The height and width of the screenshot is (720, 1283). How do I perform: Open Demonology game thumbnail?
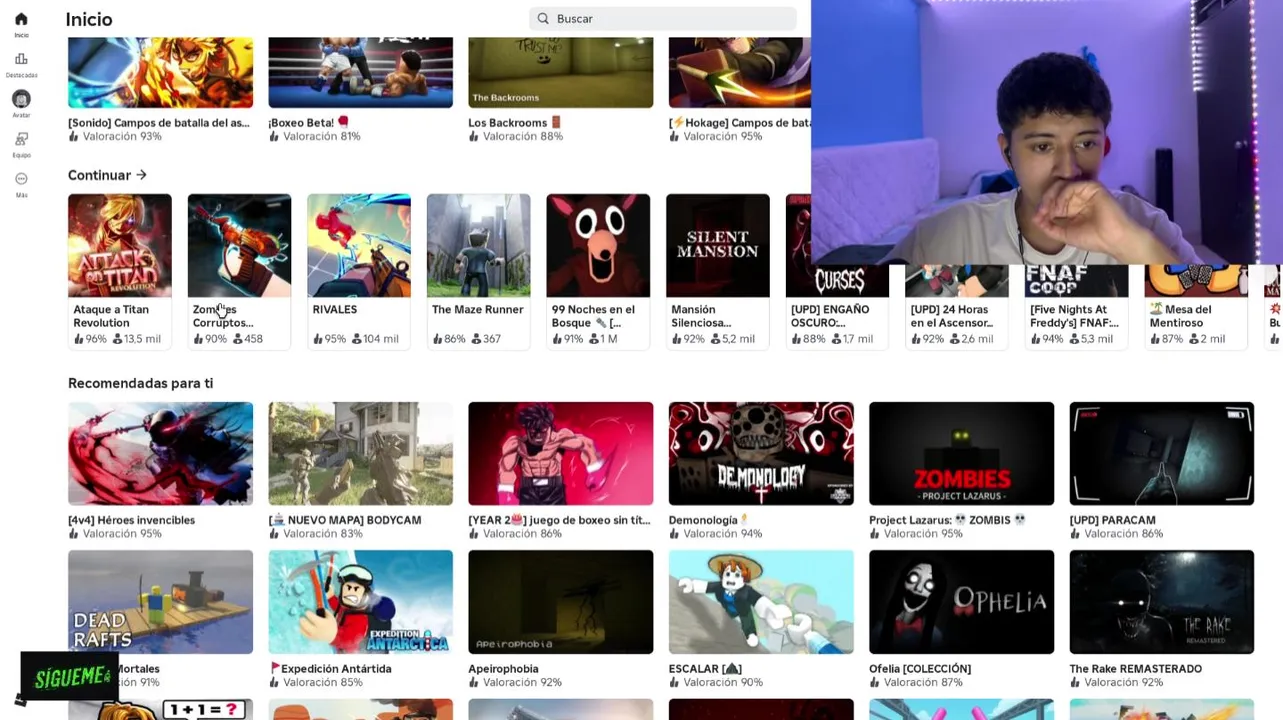point(761,453)
